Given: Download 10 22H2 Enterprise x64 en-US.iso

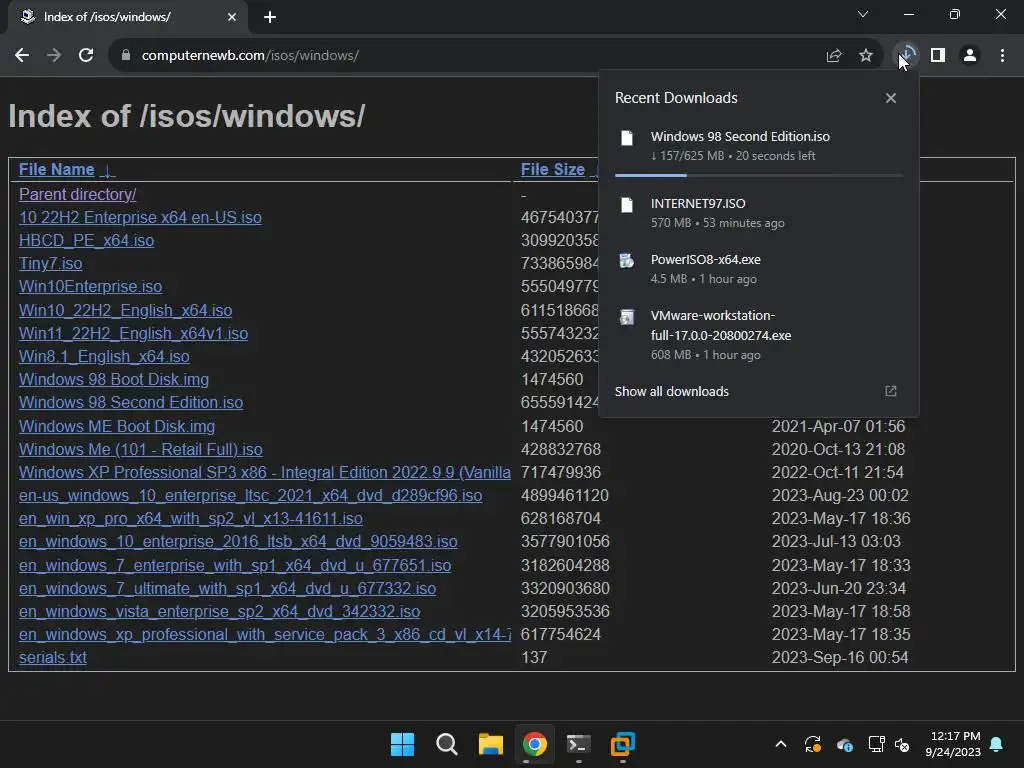Looking at the screenshot, I should 140,217.
